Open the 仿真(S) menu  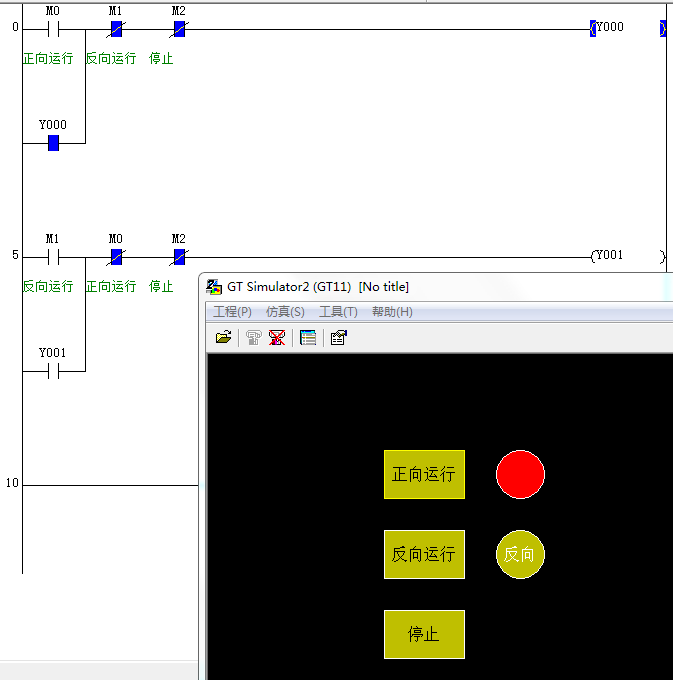[x=285, y=312]
